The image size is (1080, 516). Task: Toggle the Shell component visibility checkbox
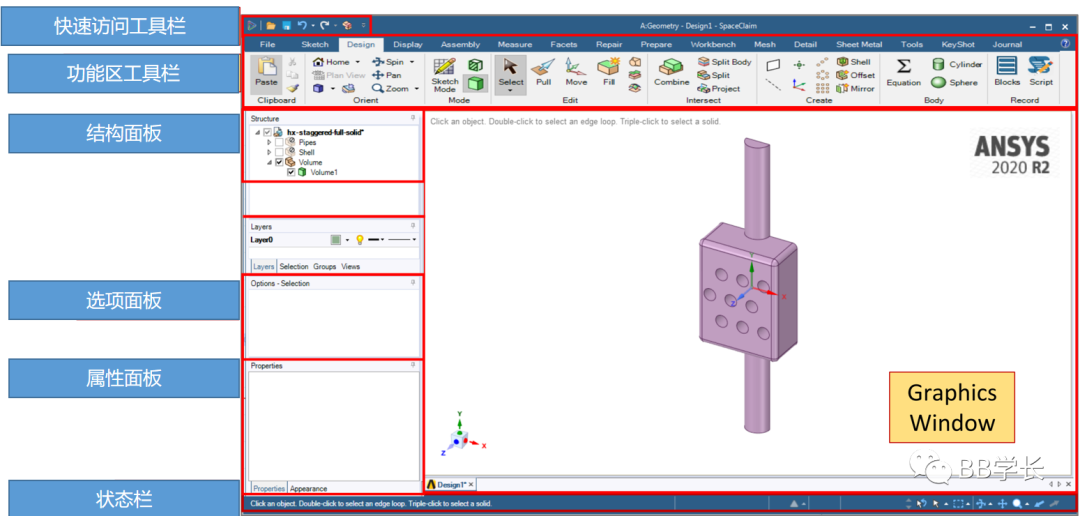(278, 152)
